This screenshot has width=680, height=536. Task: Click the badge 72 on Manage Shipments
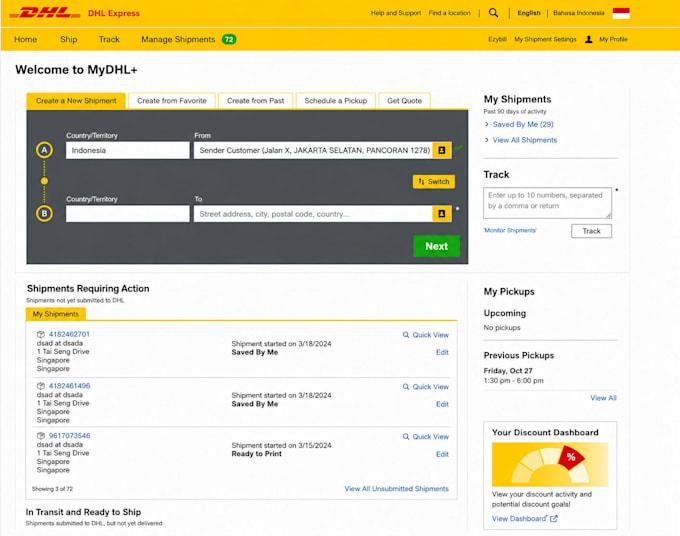[x=229, y=39]
